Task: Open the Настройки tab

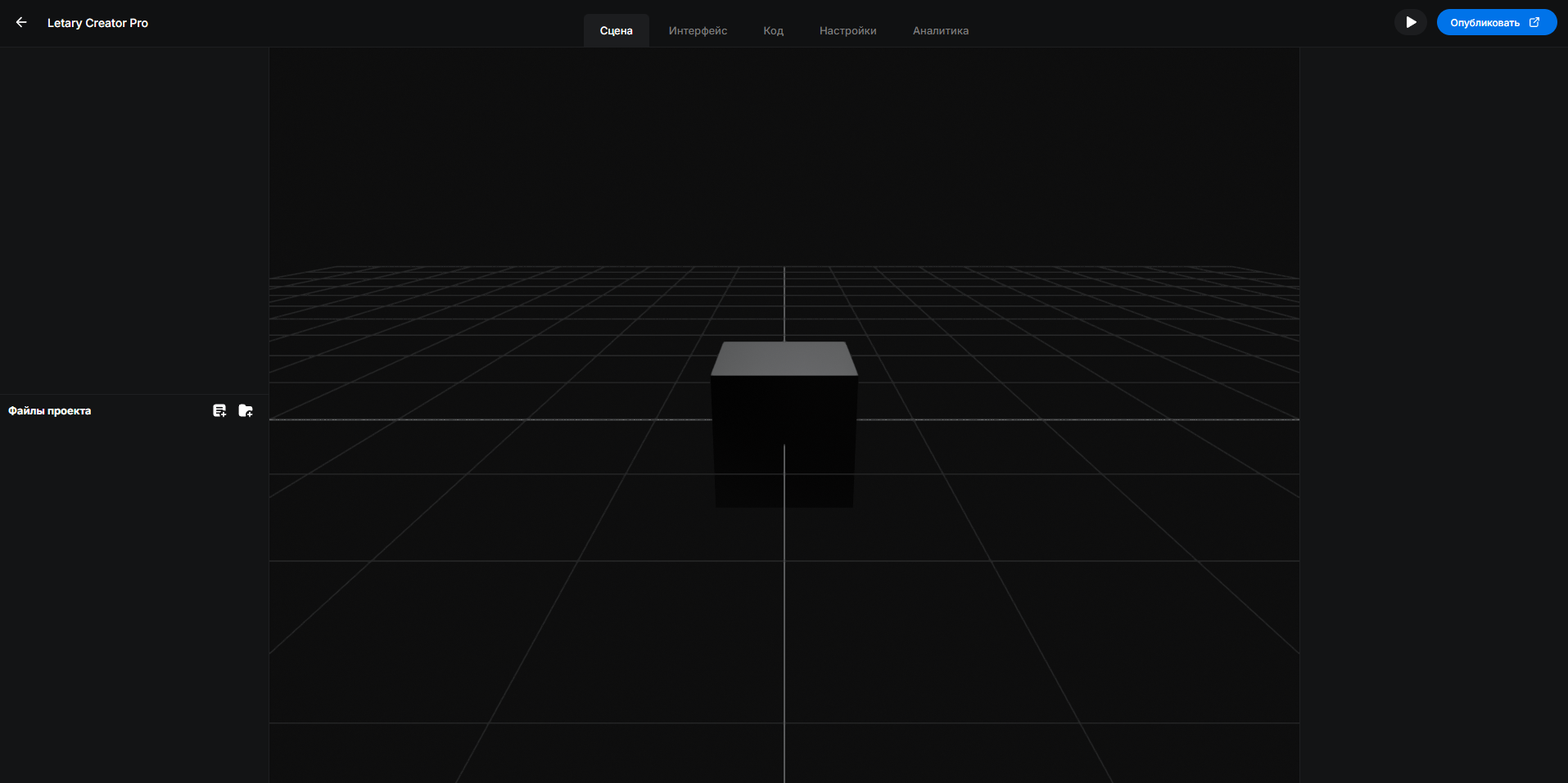Action: coord(847,30)
